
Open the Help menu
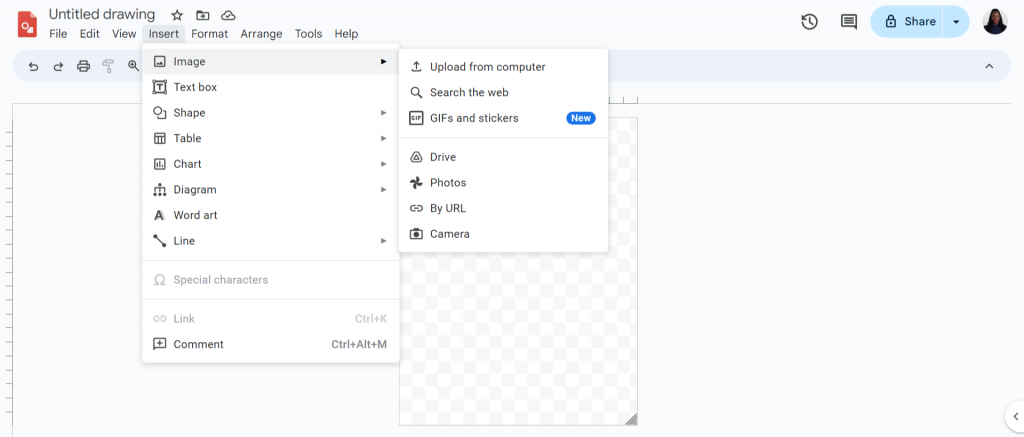[x=346, y=34]
